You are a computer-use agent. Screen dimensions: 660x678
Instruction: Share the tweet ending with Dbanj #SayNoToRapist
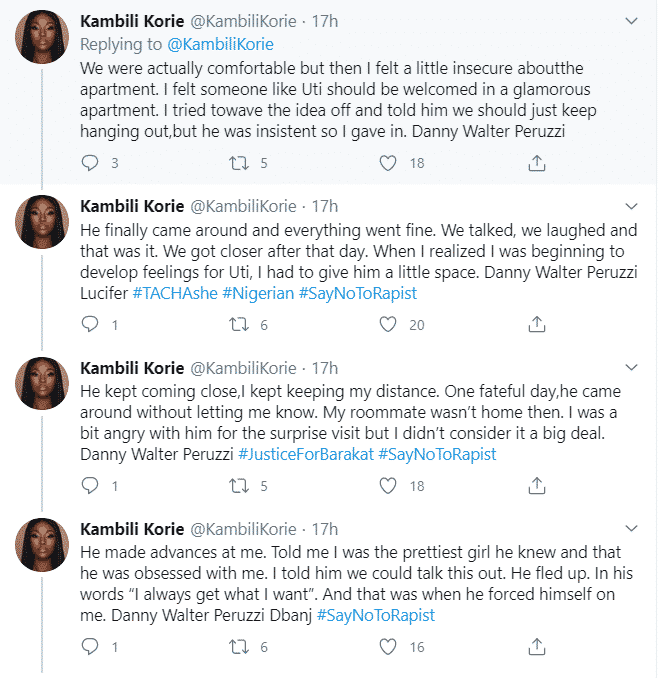[537, 647]
